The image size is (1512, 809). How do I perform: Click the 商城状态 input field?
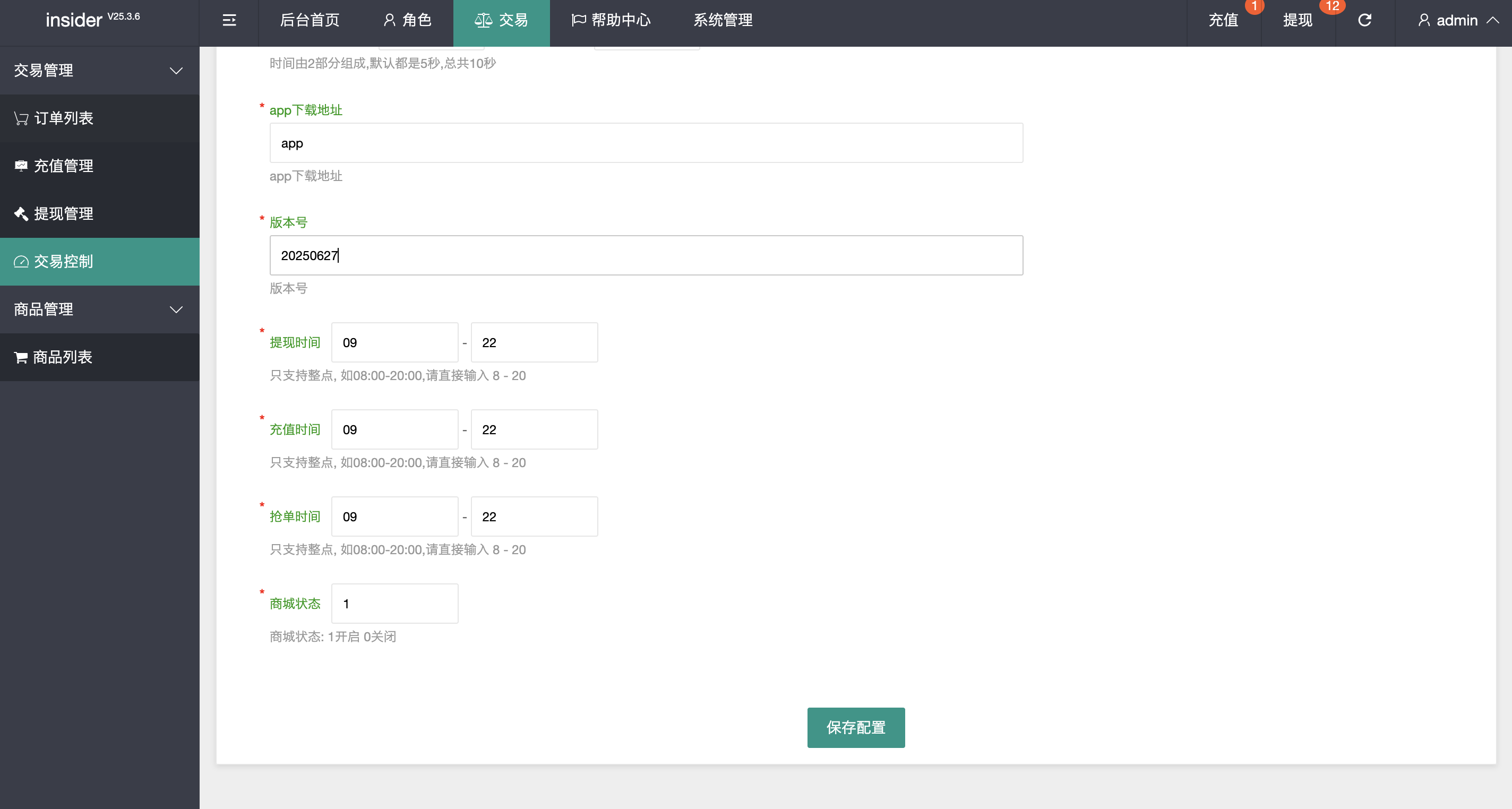[x=394, y=604]
